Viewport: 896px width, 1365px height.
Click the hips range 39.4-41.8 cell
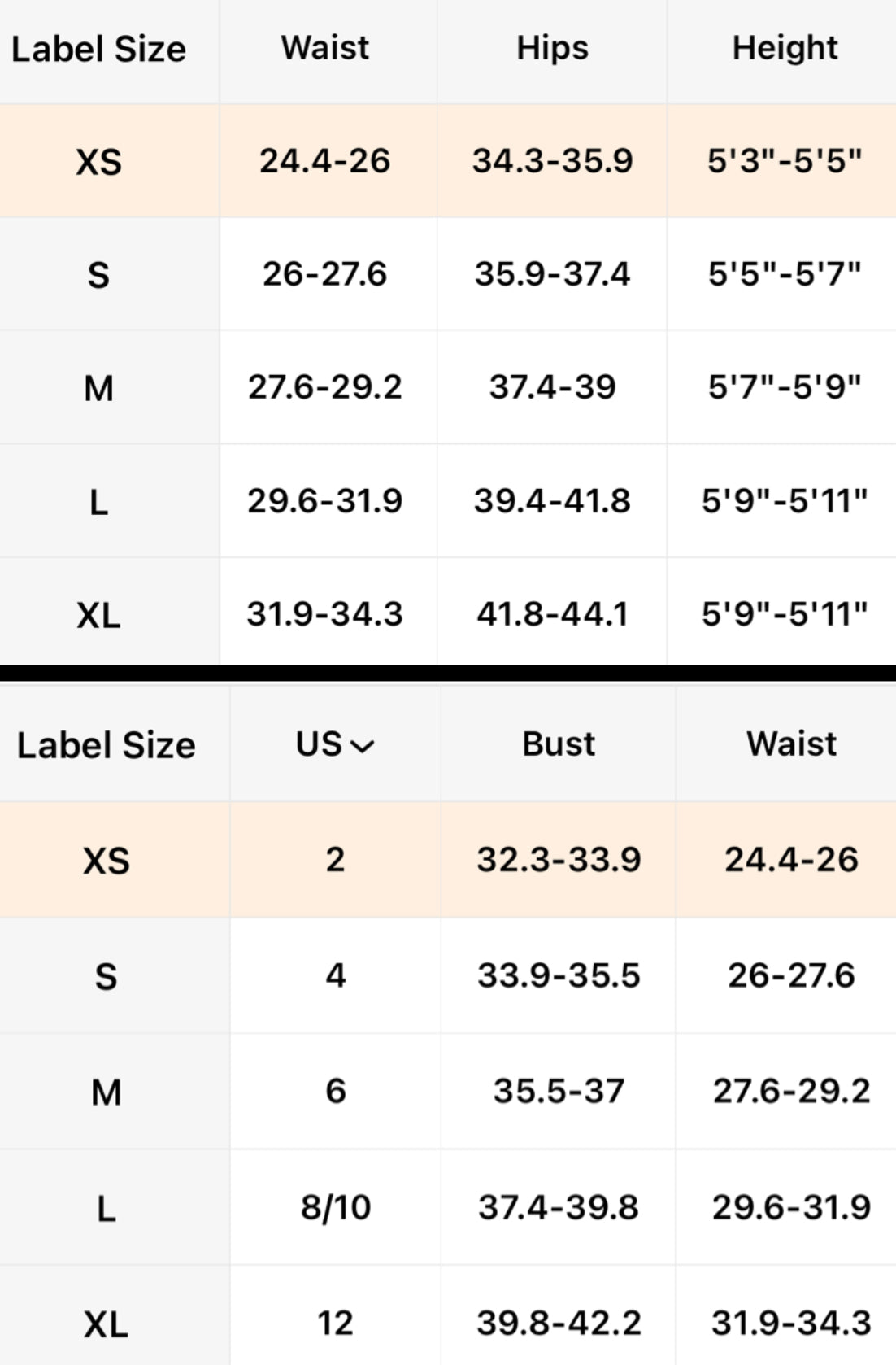coord(552,501)
